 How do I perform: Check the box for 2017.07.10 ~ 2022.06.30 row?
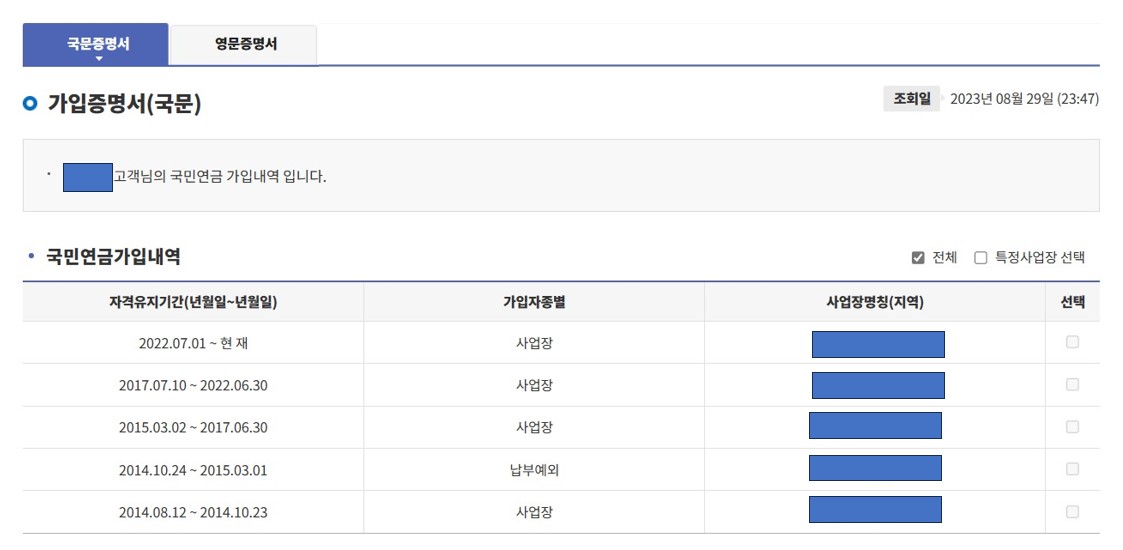pyautogui.click(x=1072, y=385)
